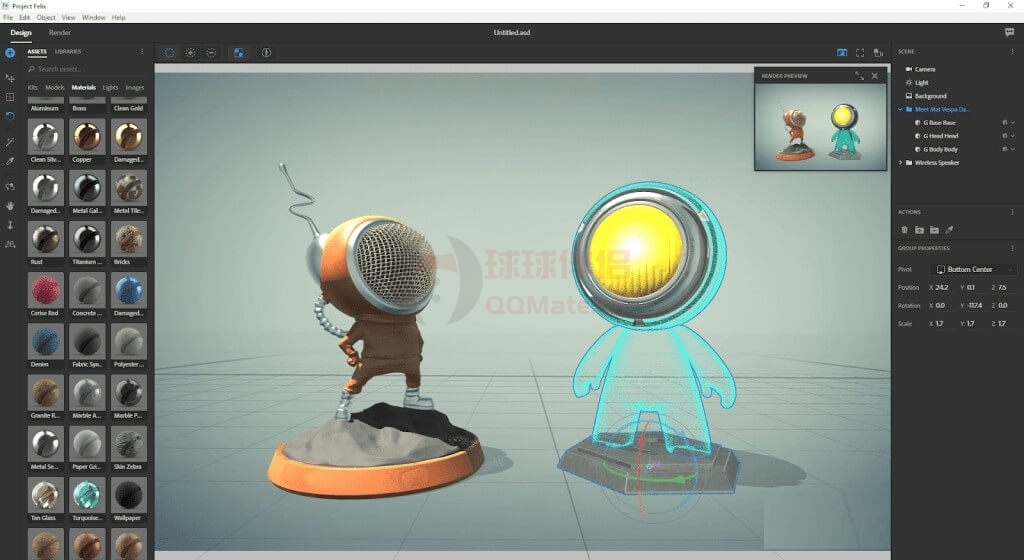
Task: Open the Lights assets category
Action: 110,87
